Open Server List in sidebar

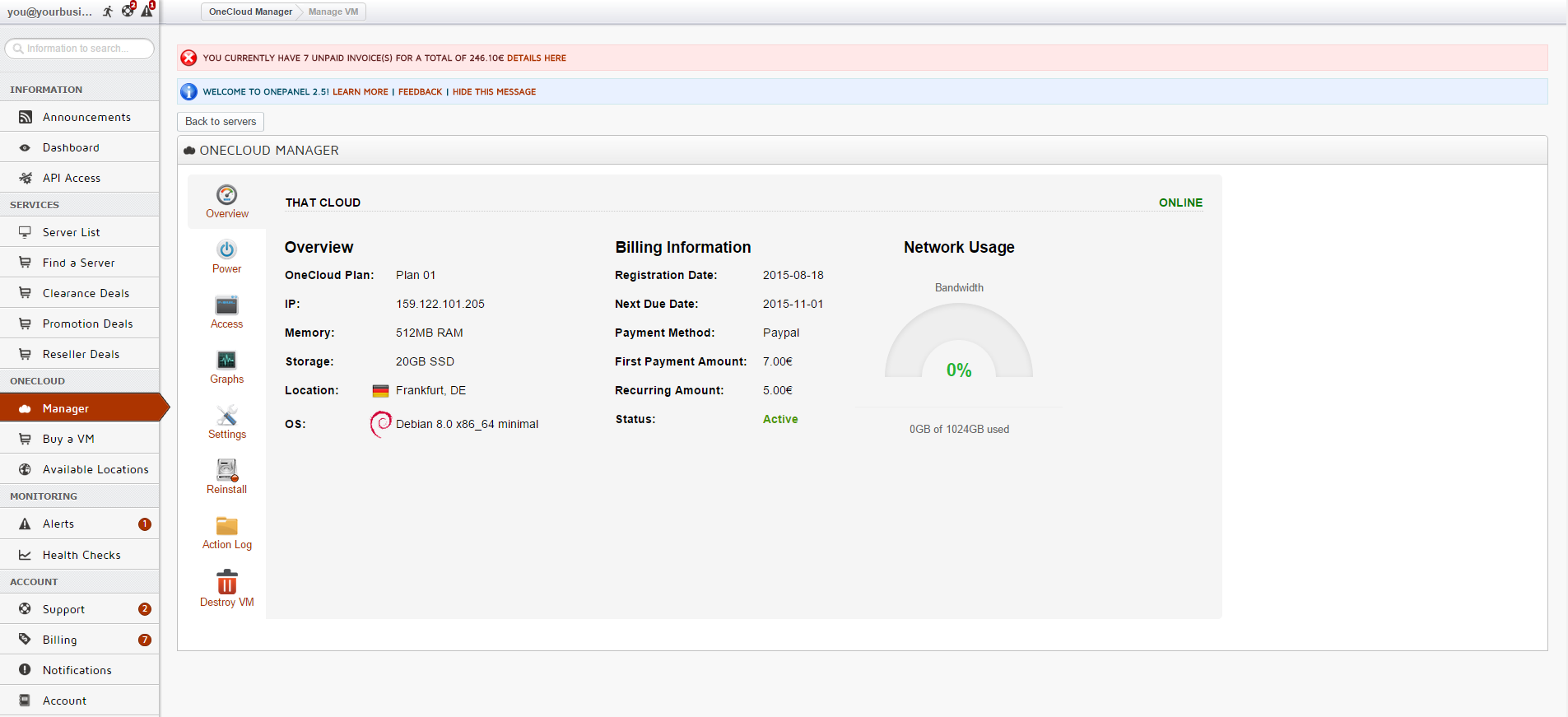click(72, 233)
